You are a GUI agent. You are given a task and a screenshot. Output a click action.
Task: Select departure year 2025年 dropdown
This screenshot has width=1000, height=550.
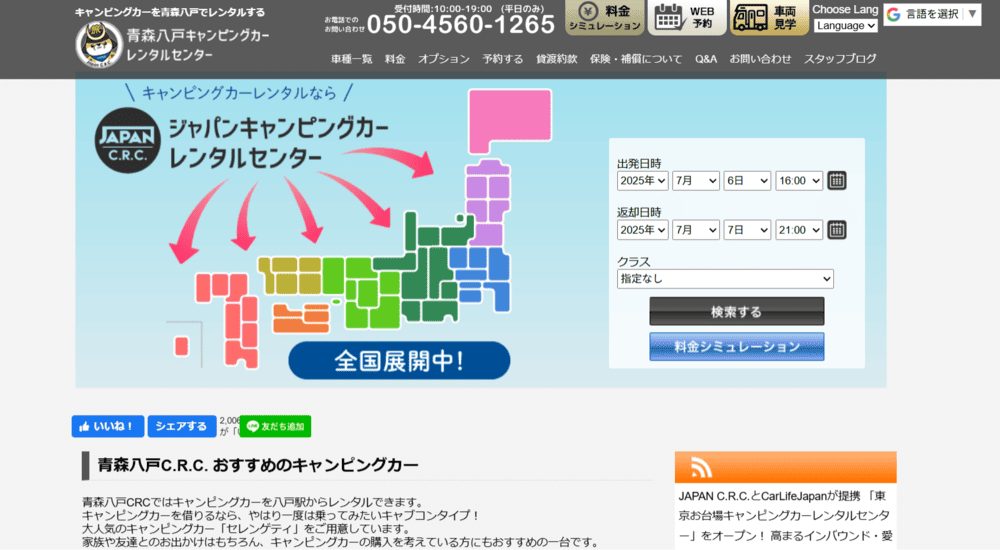tap(642, 181)
